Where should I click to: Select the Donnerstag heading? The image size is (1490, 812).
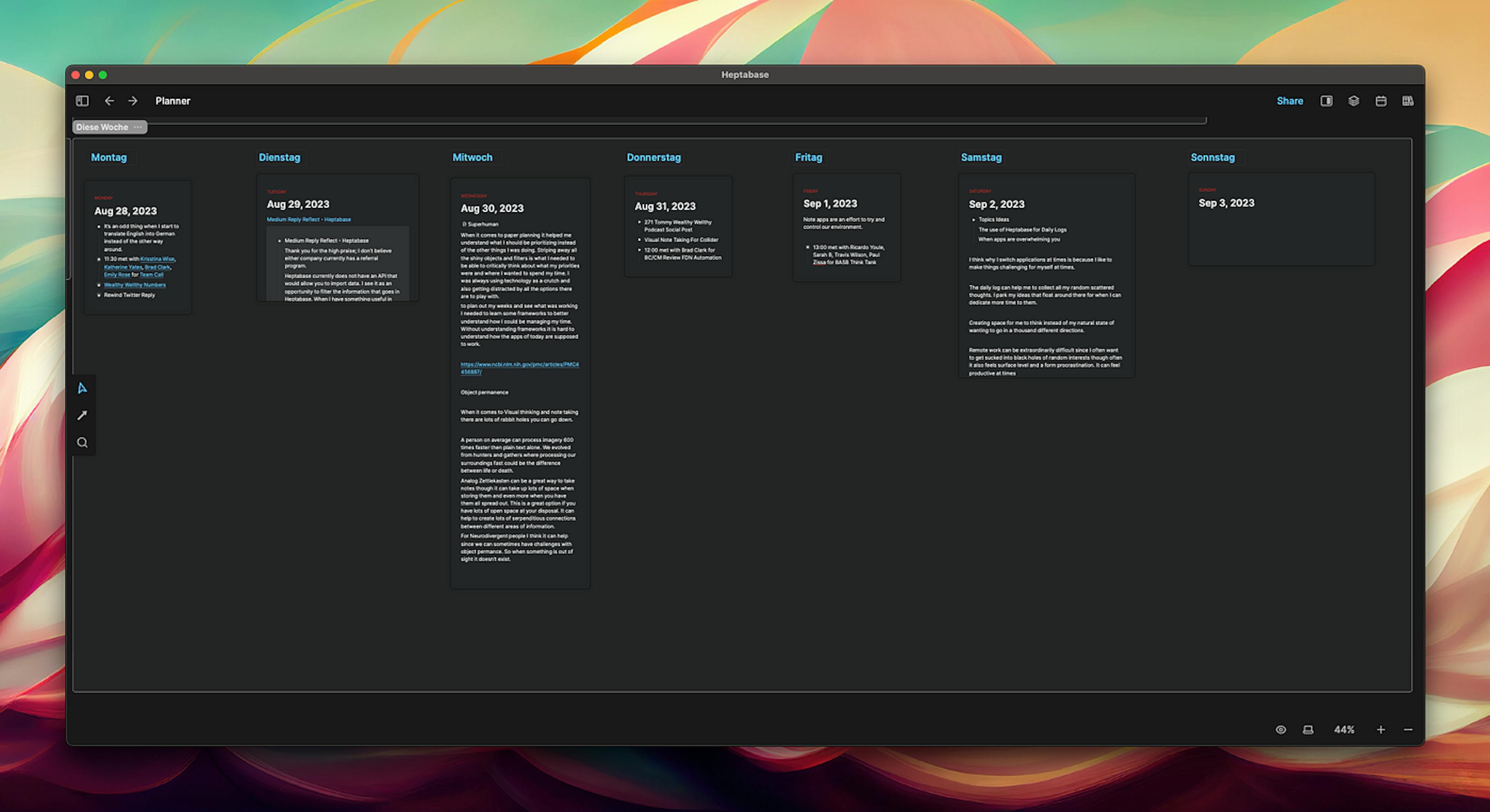click(x=653, y=157)
